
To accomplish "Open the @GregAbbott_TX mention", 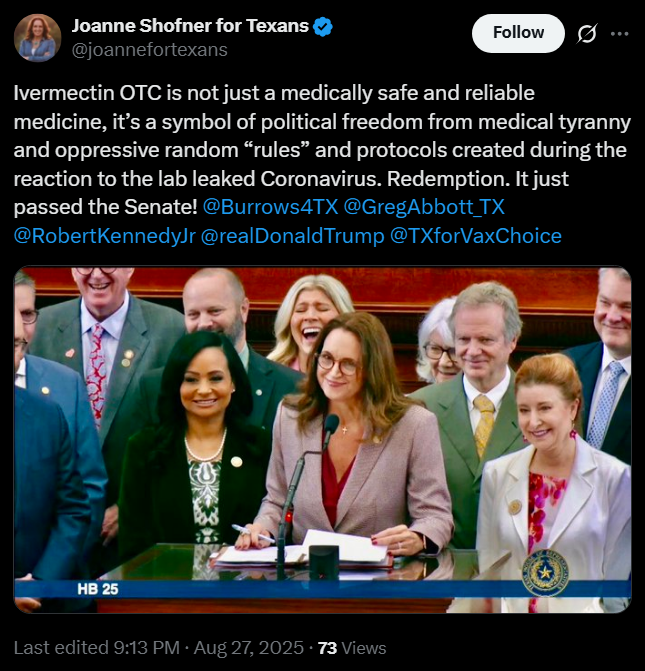I will pyautogui.click(x=424, y=207).
